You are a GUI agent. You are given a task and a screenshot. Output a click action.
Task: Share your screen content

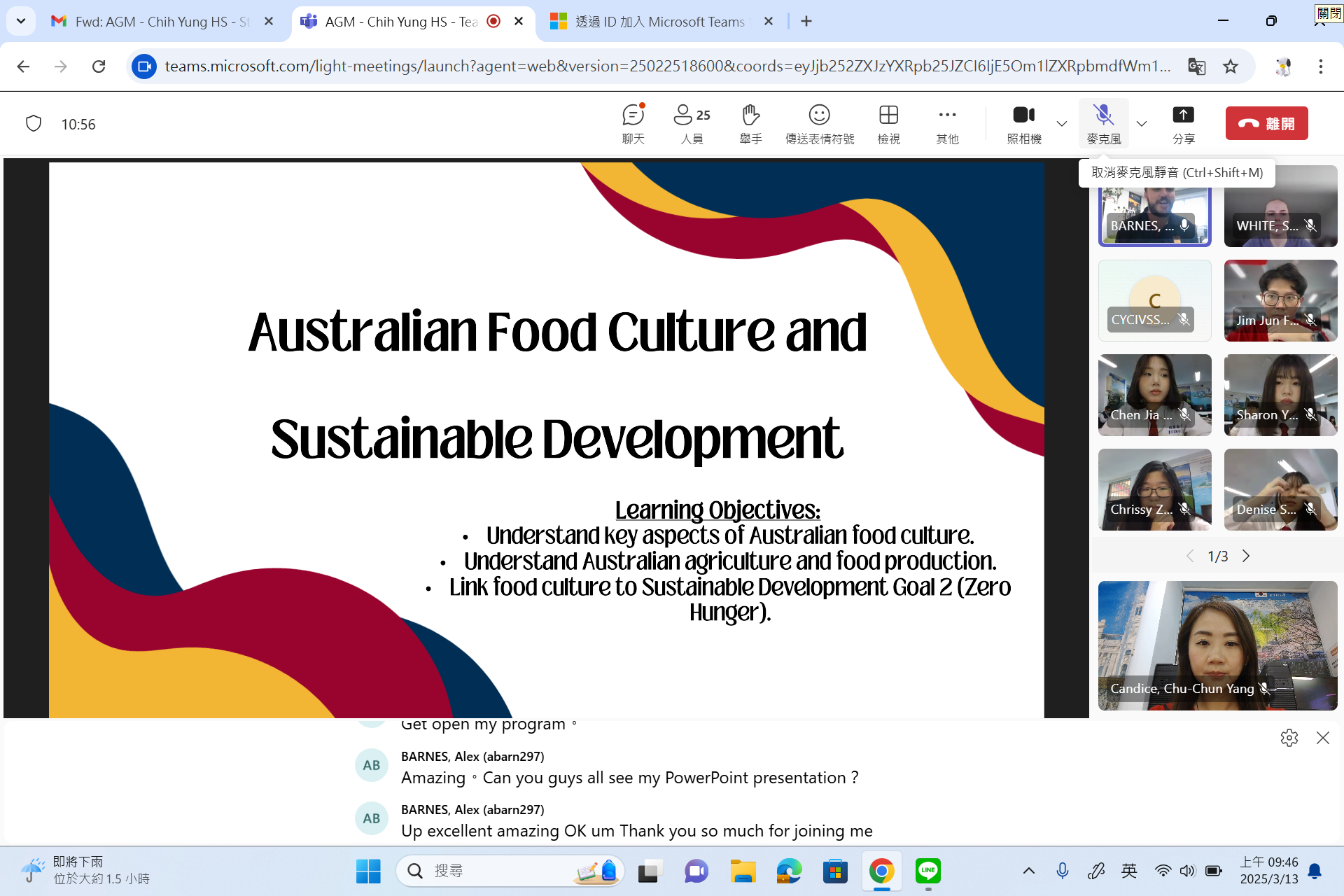point(1183,124)
